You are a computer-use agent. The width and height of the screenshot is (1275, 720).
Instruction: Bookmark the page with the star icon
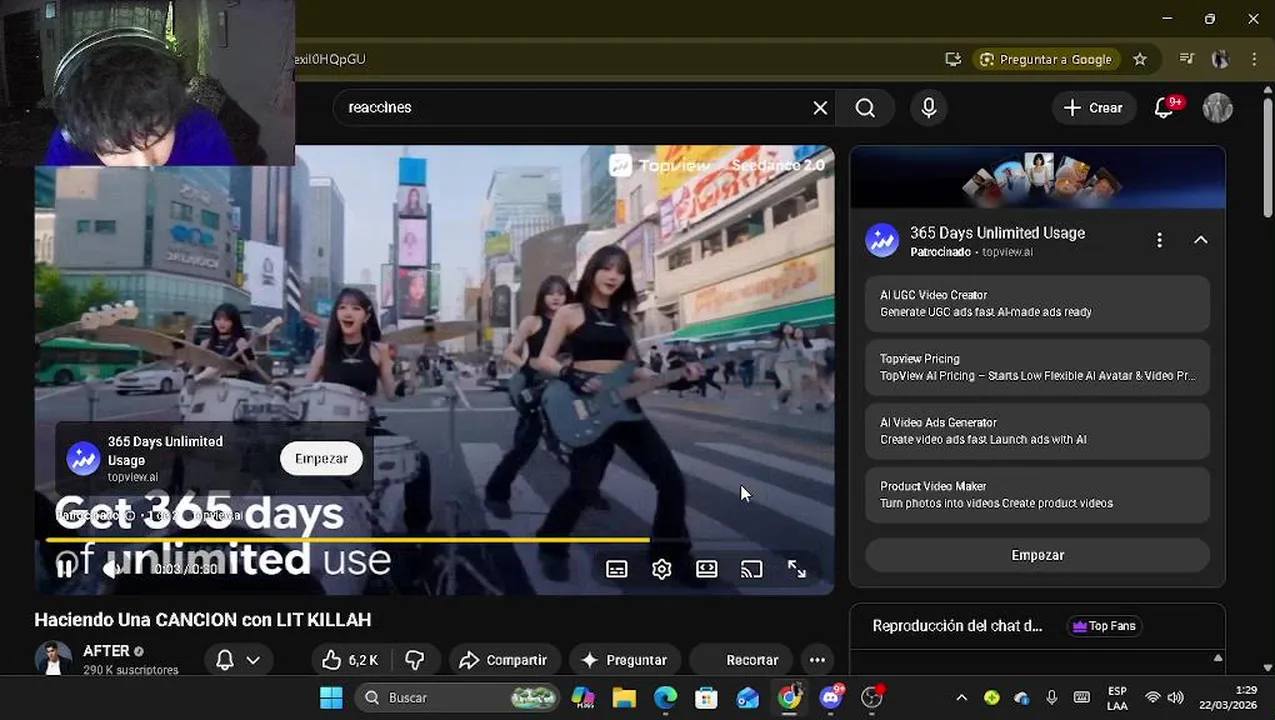pyautogui.click(x=1140, y=59)
